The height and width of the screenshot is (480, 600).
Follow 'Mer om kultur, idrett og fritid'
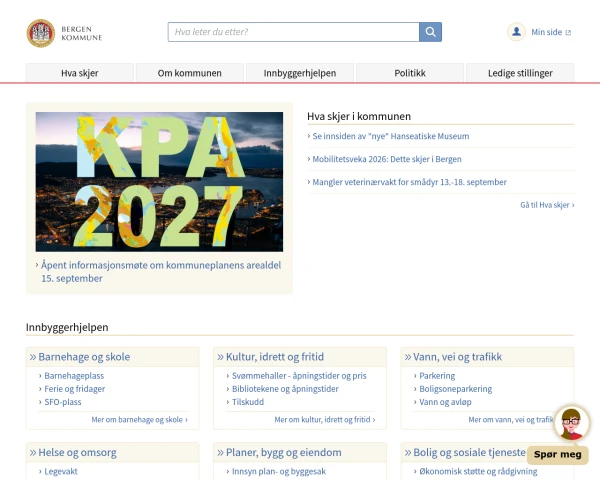[x=324, y=420]
